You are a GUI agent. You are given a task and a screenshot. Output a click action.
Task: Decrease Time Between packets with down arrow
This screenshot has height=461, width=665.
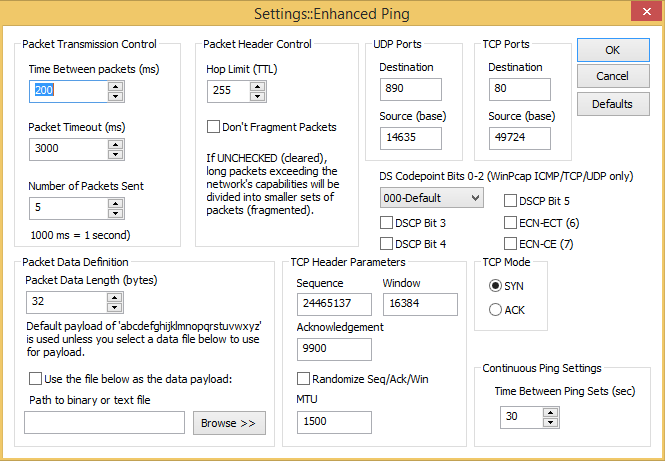point(115,97)
